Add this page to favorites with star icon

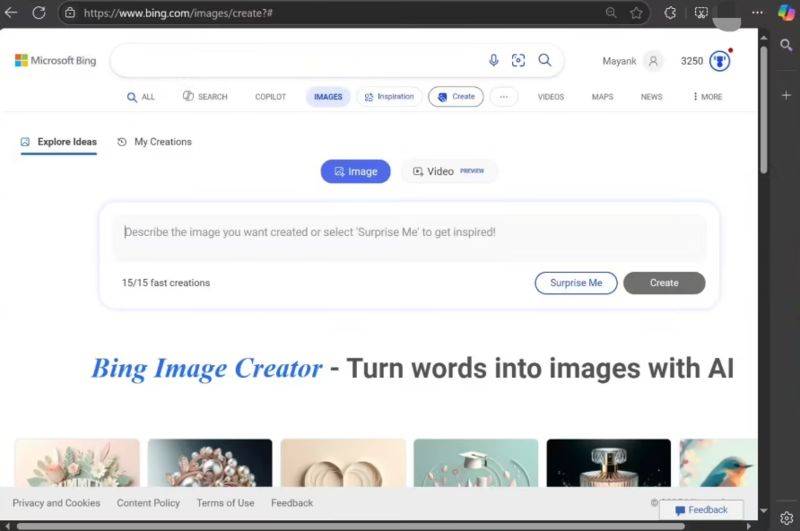(x=636, y=13)
